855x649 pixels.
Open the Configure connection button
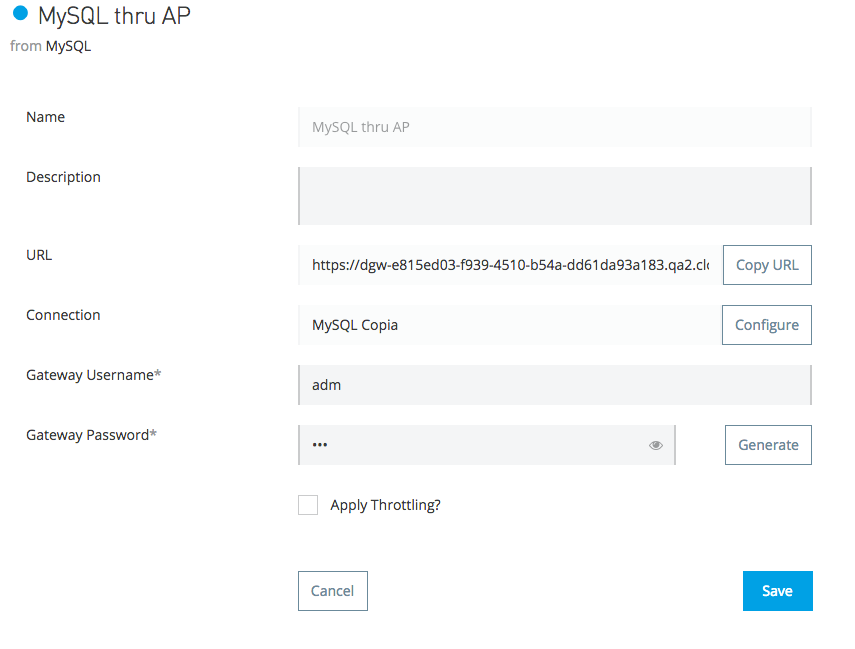pos(767,325)
